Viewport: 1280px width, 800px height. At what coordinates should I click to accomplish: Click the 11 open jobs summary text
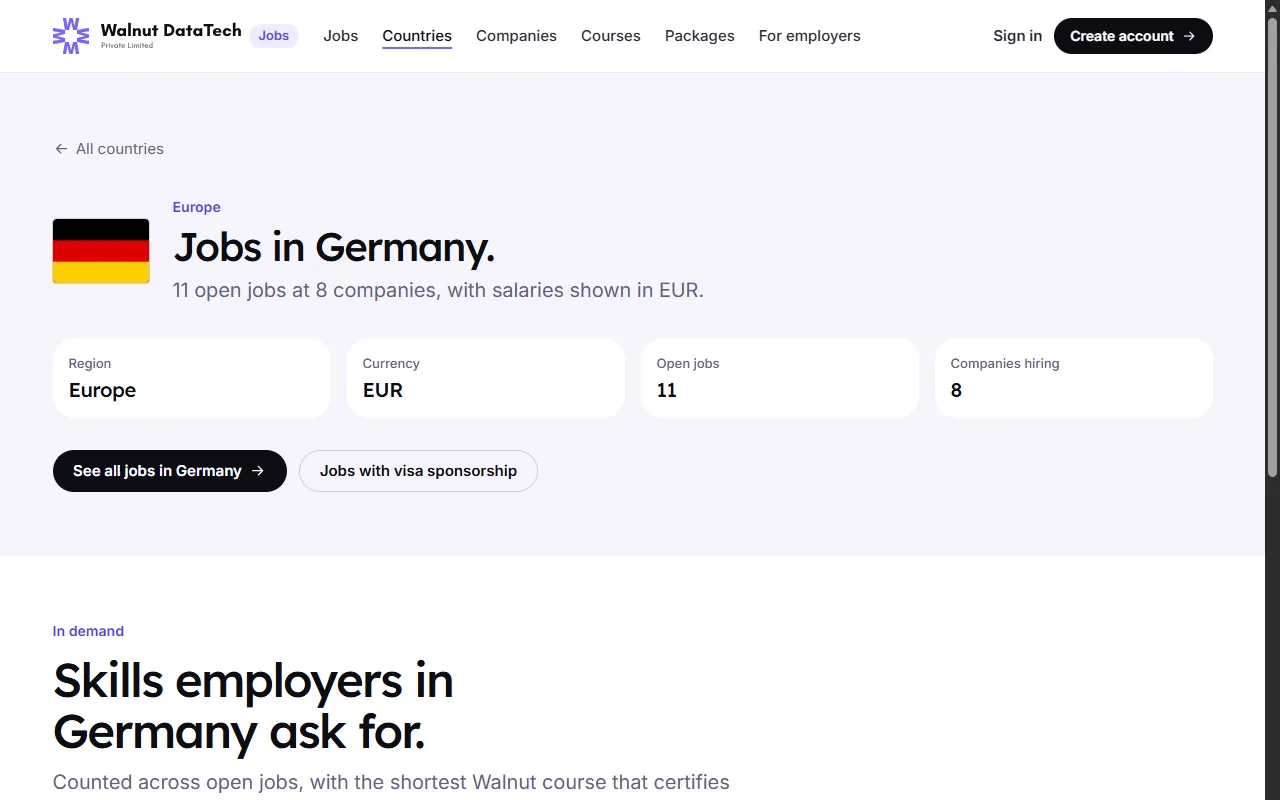pyautogui.click(x=438, y=291)
